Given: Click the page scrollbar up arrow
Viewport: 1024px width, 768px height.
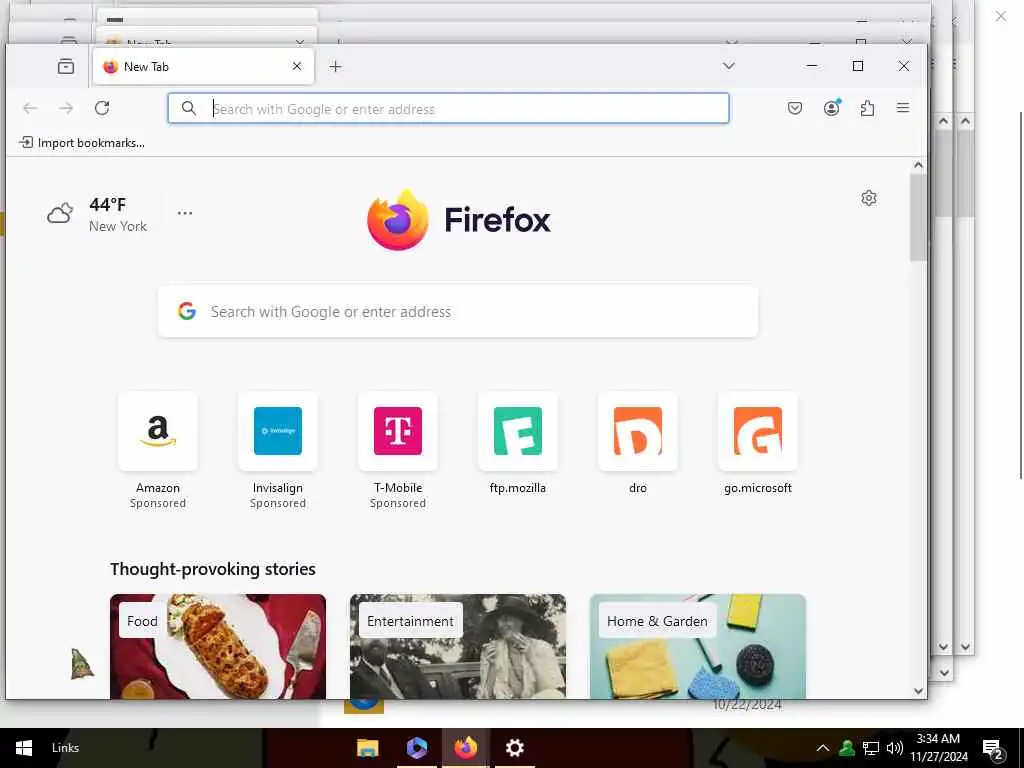Looking at the screenshot, I should point(918,165).
